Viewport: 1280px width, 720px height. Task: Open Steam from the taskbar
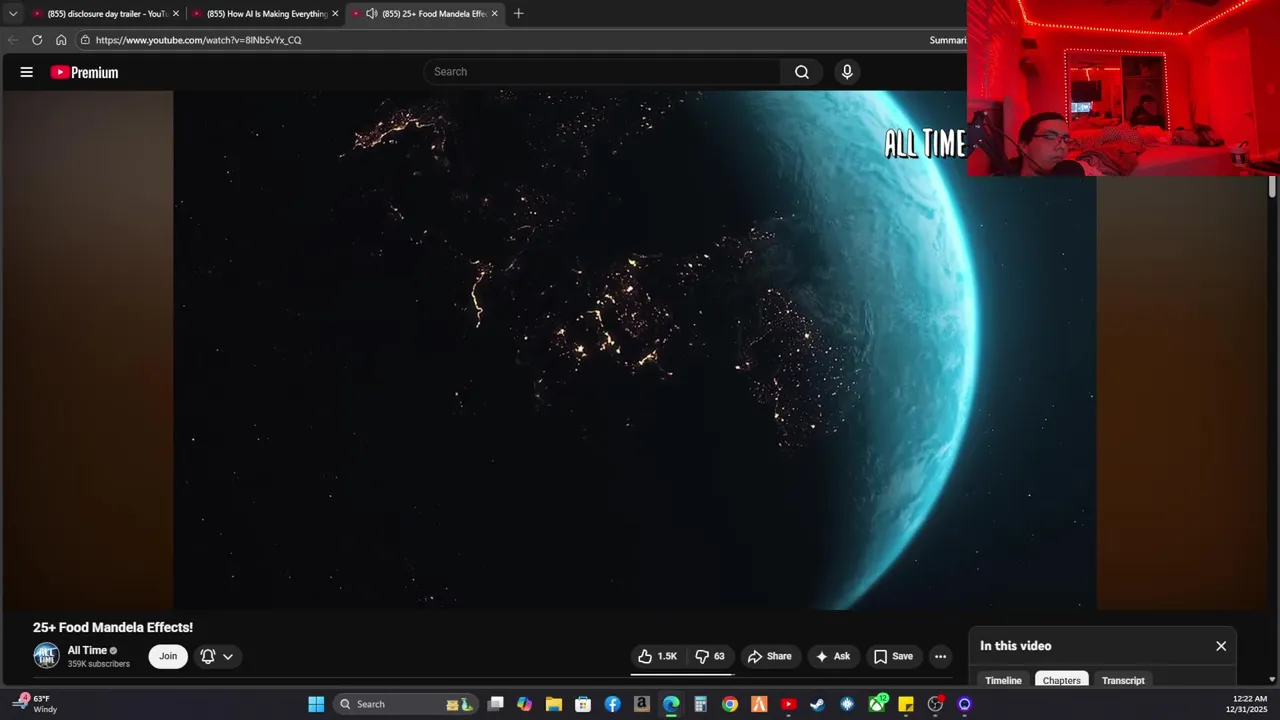point(817,704)
